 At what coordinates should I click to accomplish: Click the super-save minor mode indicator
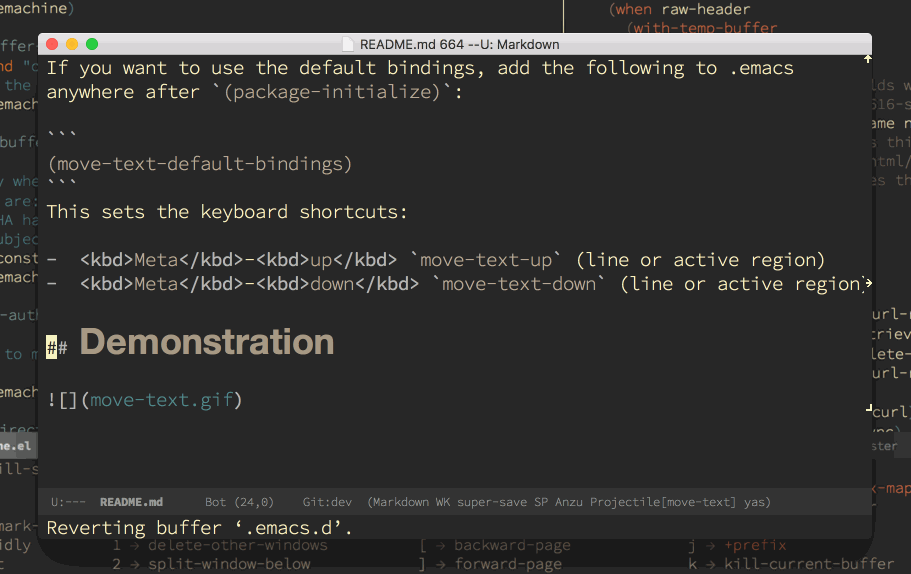tap(492, 502)
